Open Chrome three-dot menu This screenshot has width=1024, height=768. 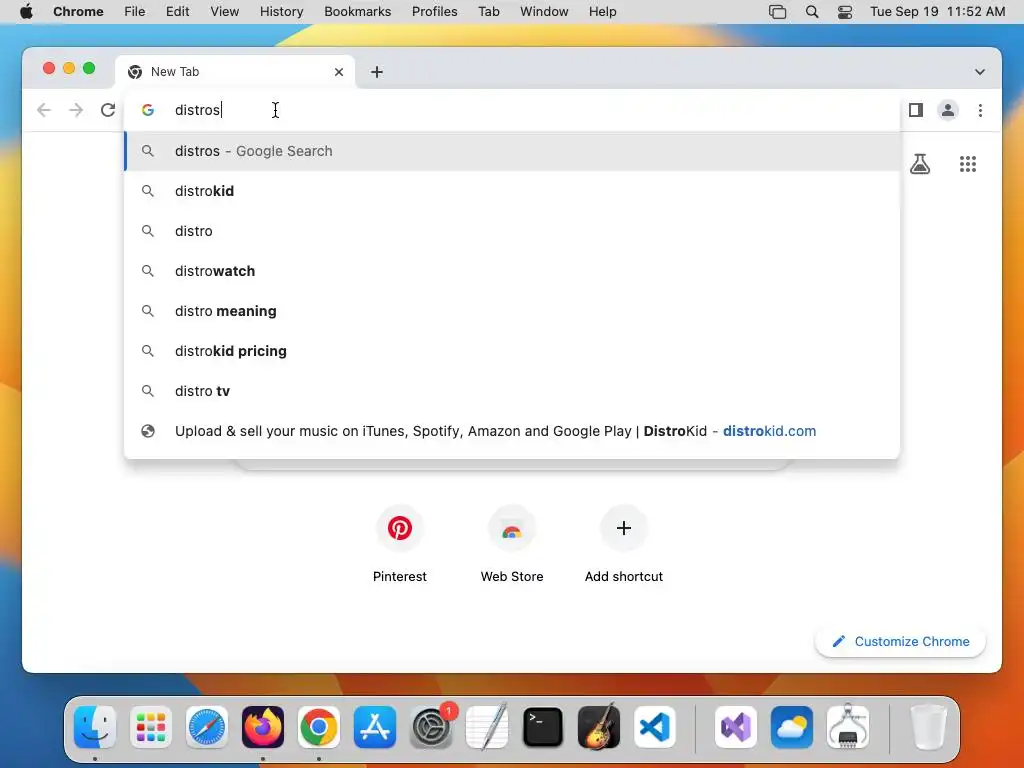[980, 110]
